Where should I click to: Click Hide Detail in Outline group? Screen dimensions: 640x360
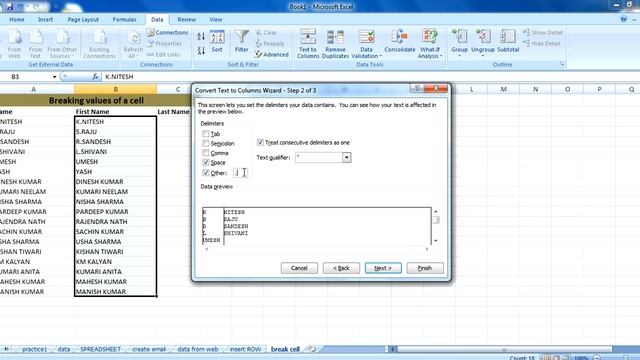(x=542, y=43)
